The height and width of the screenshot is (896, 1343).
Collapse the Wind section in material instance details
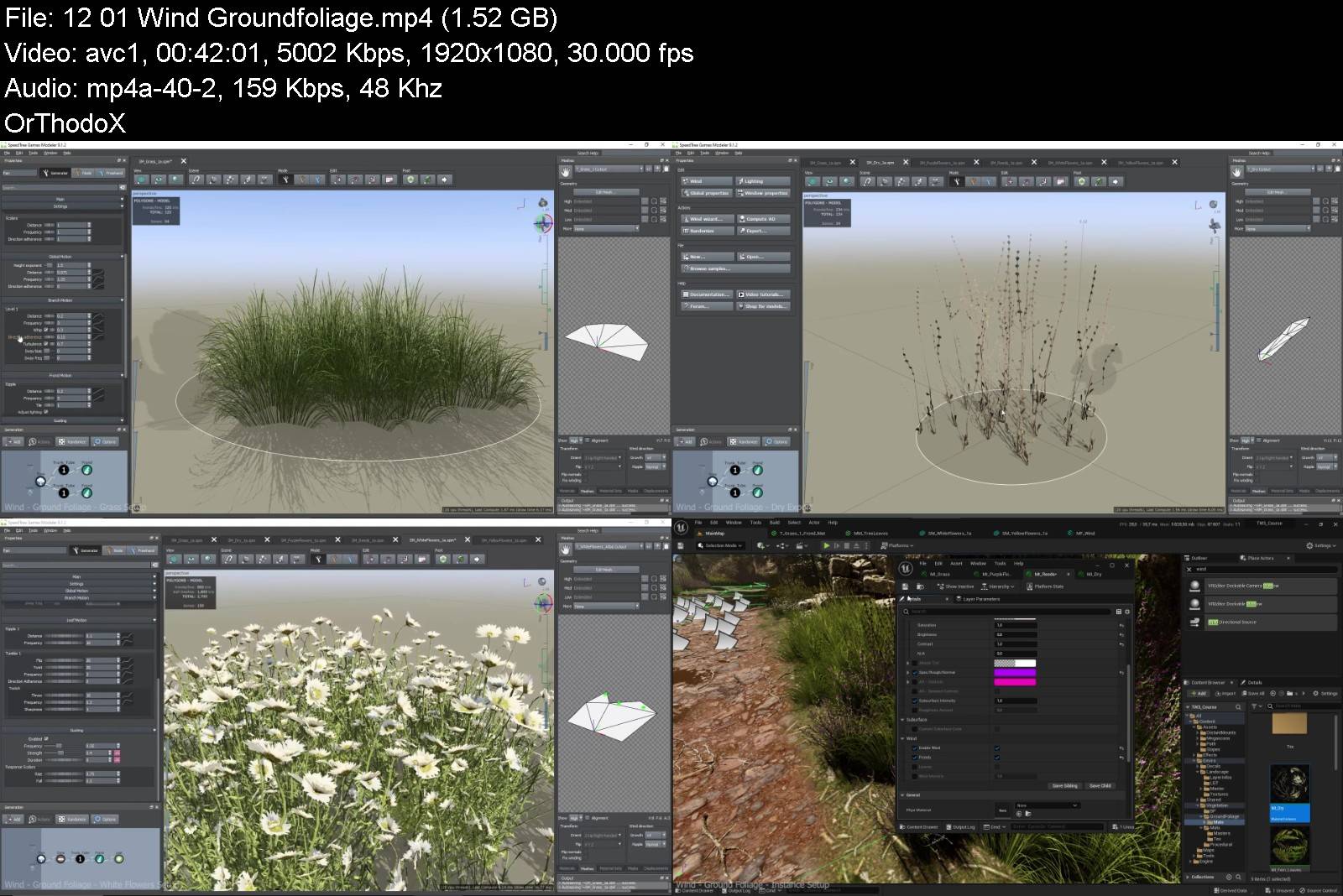[x=904, y=738]
